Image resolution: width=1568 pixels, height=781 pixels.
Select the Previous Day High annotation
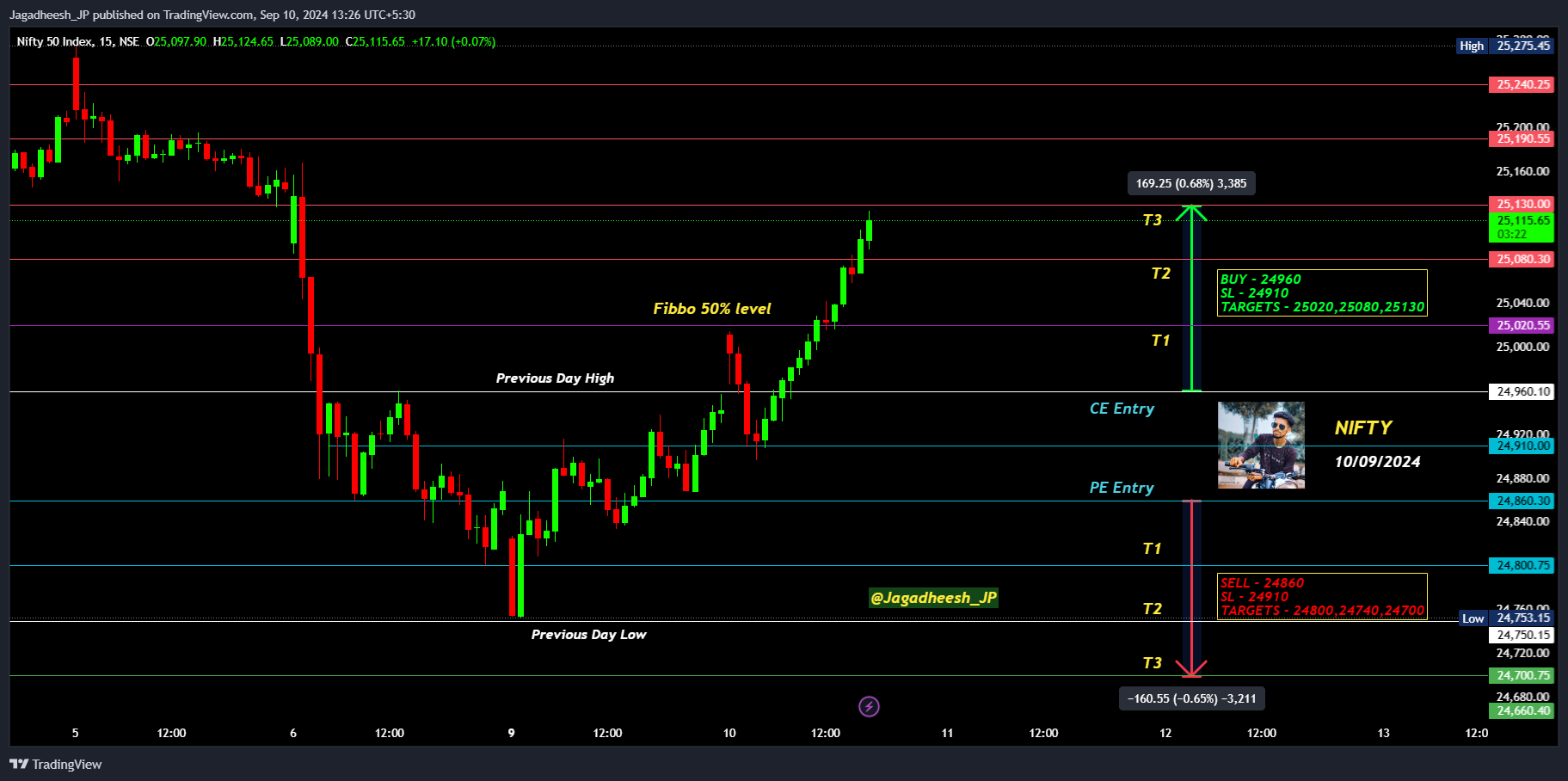click(x=555, y=378)
